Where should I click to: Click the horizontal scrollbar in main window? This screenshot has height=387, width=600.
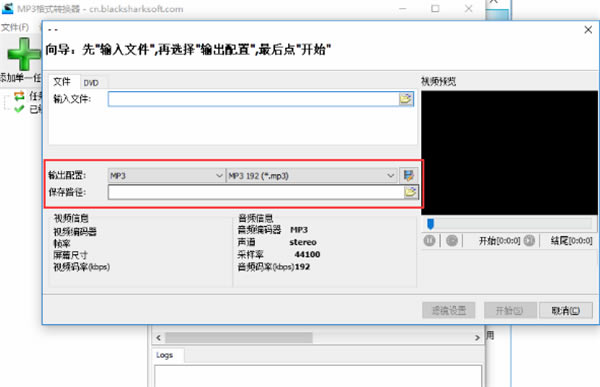tap(239, 338)
